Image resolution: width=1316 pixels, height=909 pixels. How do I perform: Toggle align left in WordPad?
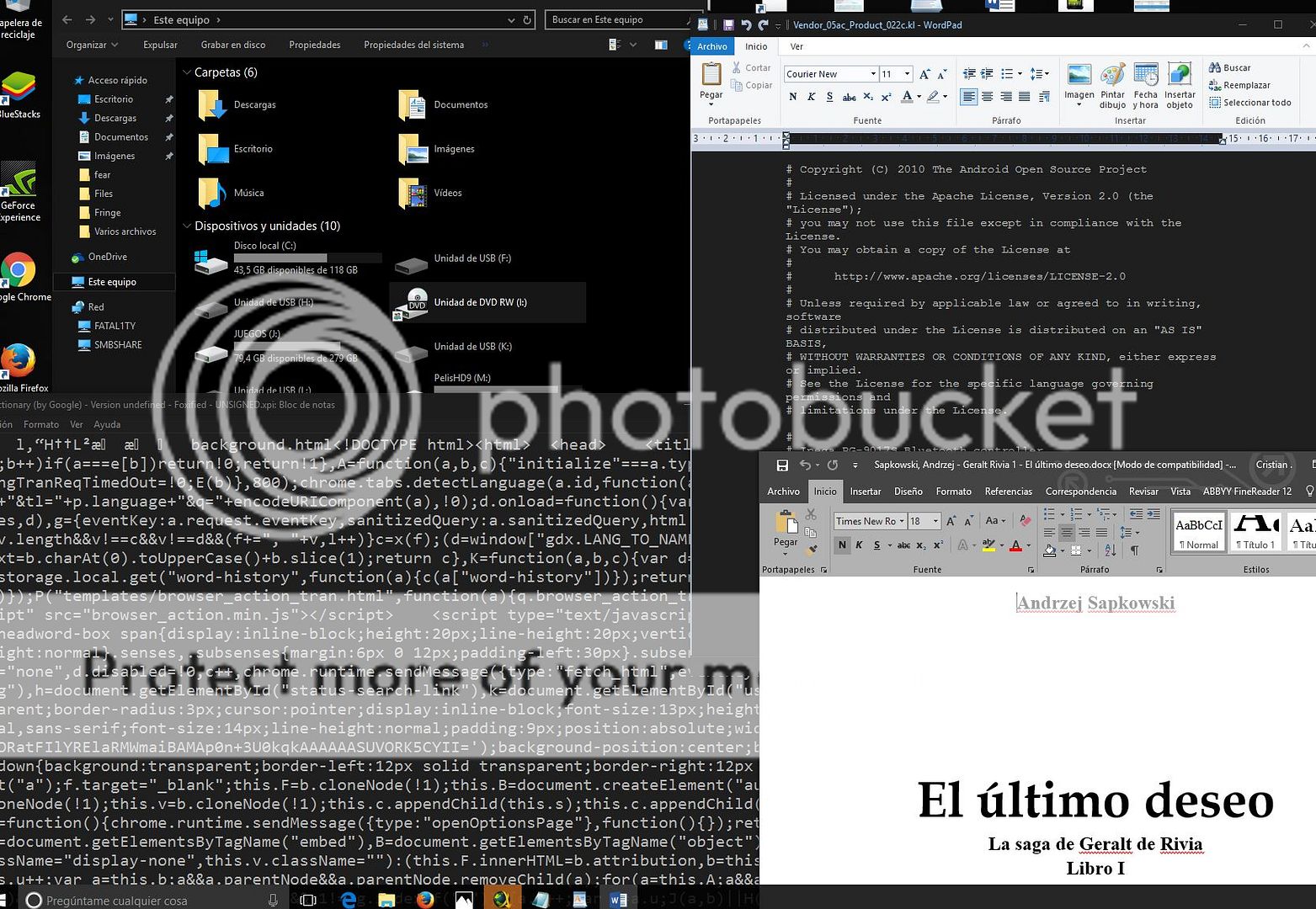point(969,97)
